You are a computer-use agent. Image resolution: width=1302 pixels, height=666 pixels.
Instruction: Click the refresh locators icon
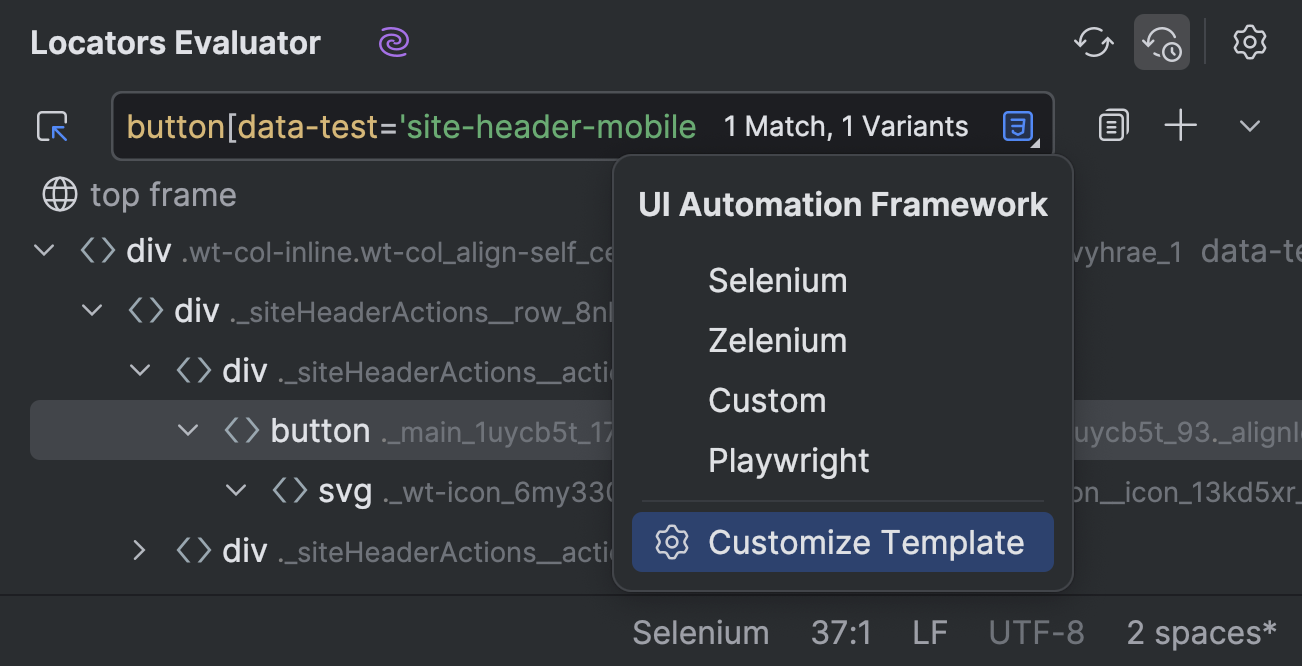point(1093,42)
